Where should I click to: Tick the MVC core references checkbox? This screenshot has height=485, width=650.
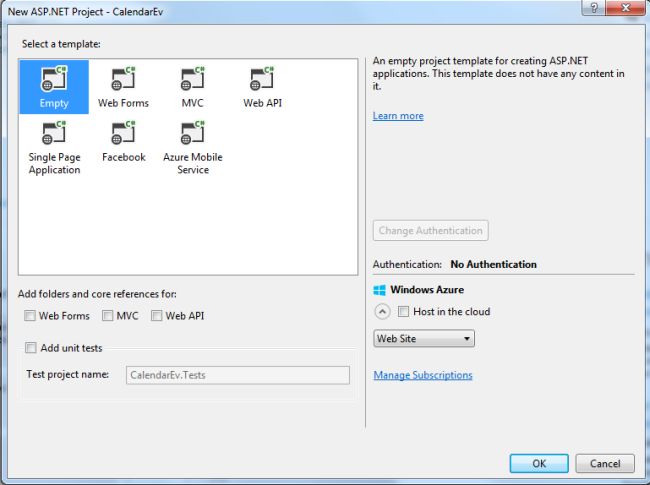107,316
